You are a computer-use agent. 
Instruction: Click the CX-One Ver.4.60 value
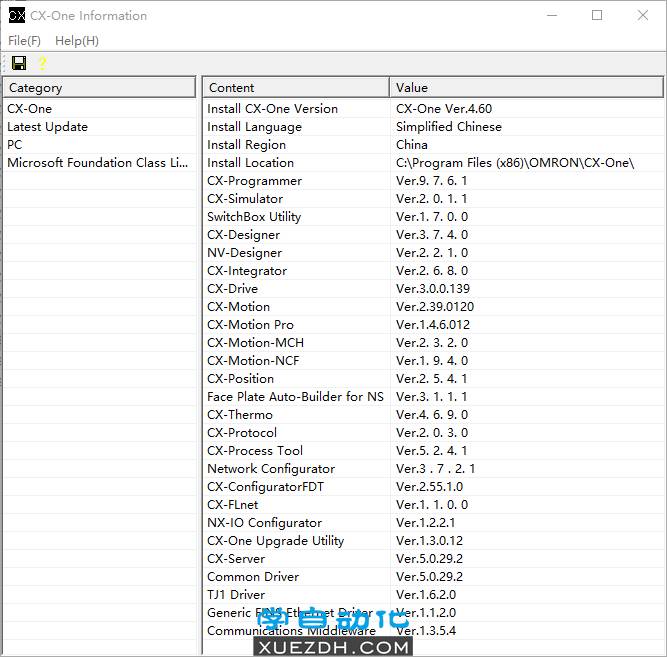tap(444, 109)
